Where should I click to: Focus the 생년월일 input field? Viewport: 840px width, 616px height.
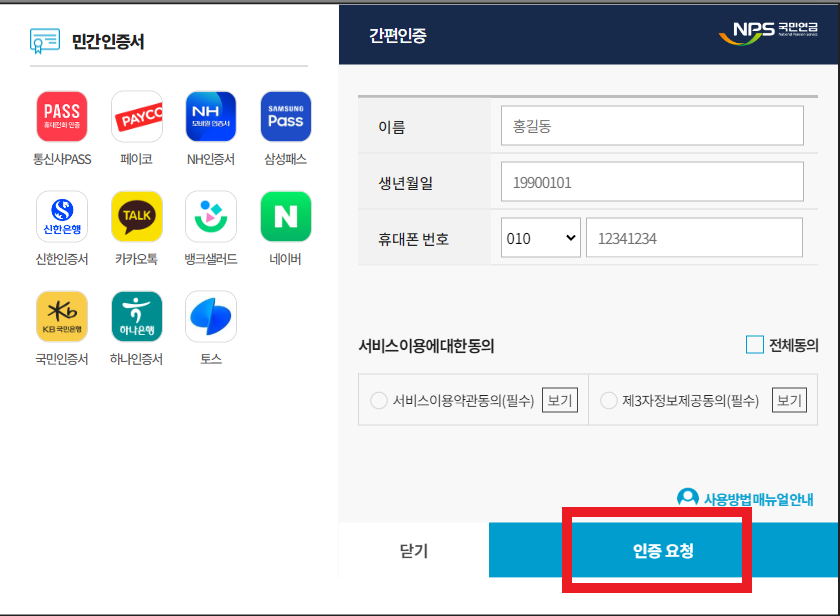(x=652, y=182)
